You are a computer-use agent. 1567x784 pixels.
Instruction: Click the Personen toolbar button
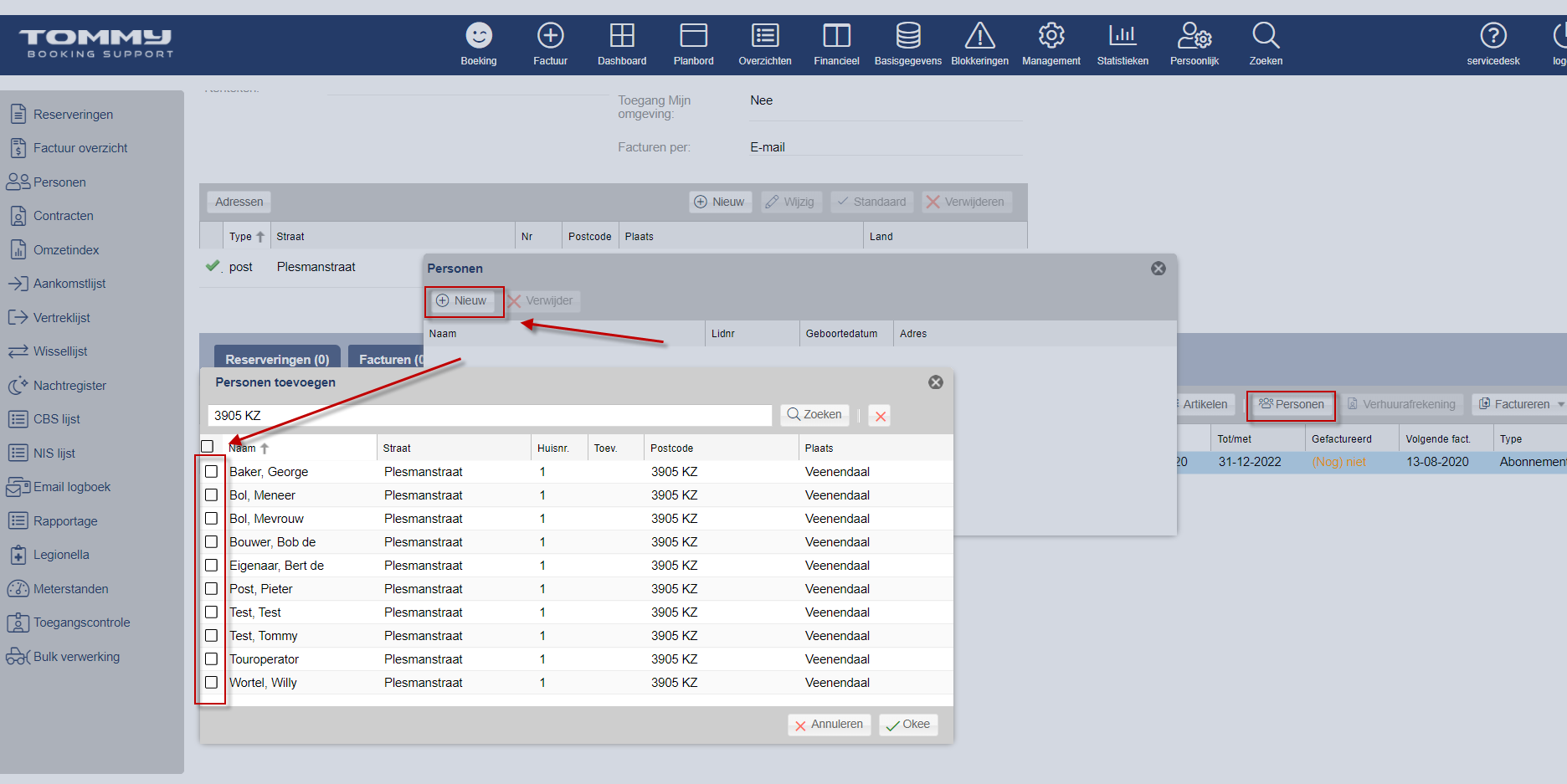tap(1292, 405)
